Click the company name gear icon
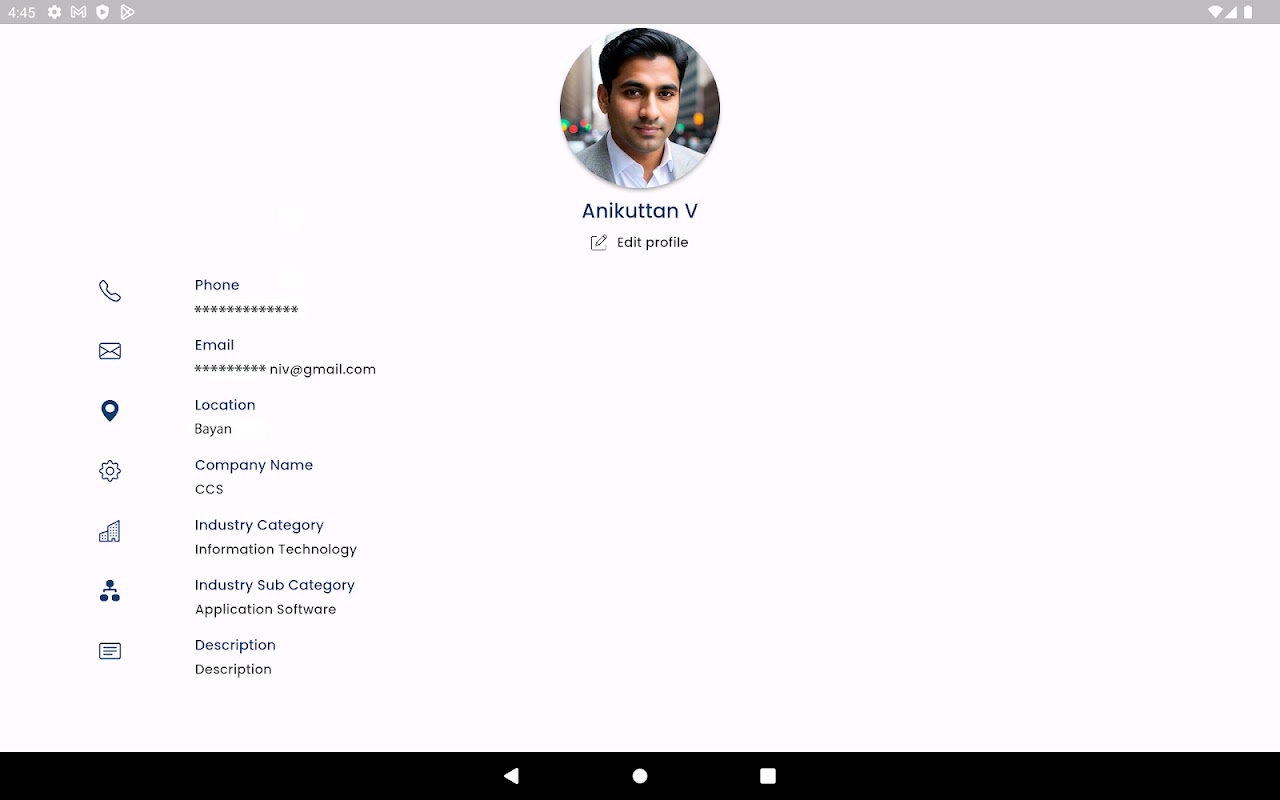The image size is (1280, 800). [x=110, y=471]
